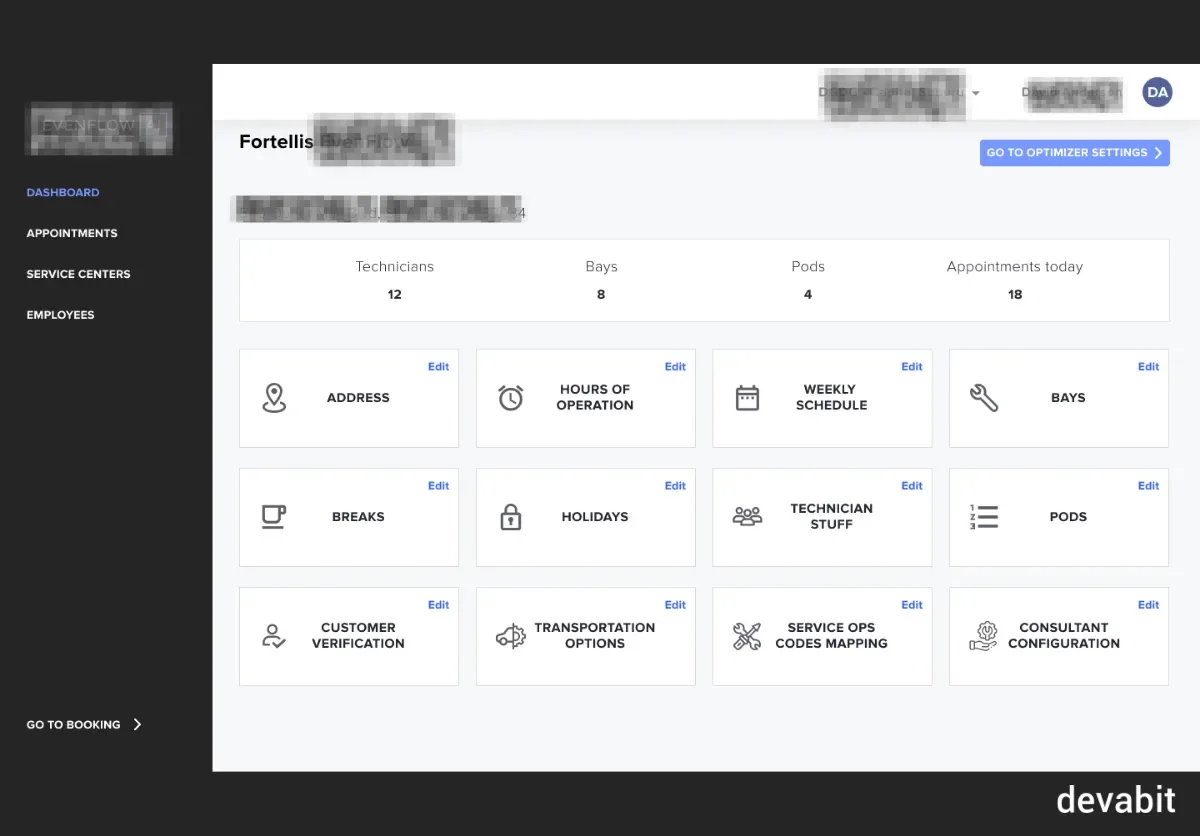Click the CONSULTANT CONFIGURATION card title

pos(1064,636)
